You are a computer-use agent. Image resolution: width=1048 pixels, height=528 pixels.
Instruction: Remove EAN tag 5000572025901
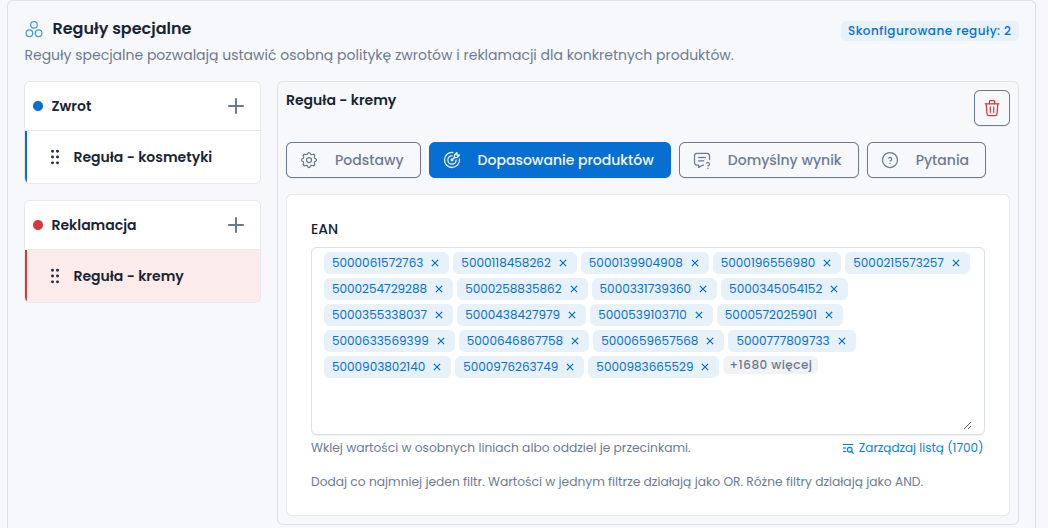(x=829, y=315)
